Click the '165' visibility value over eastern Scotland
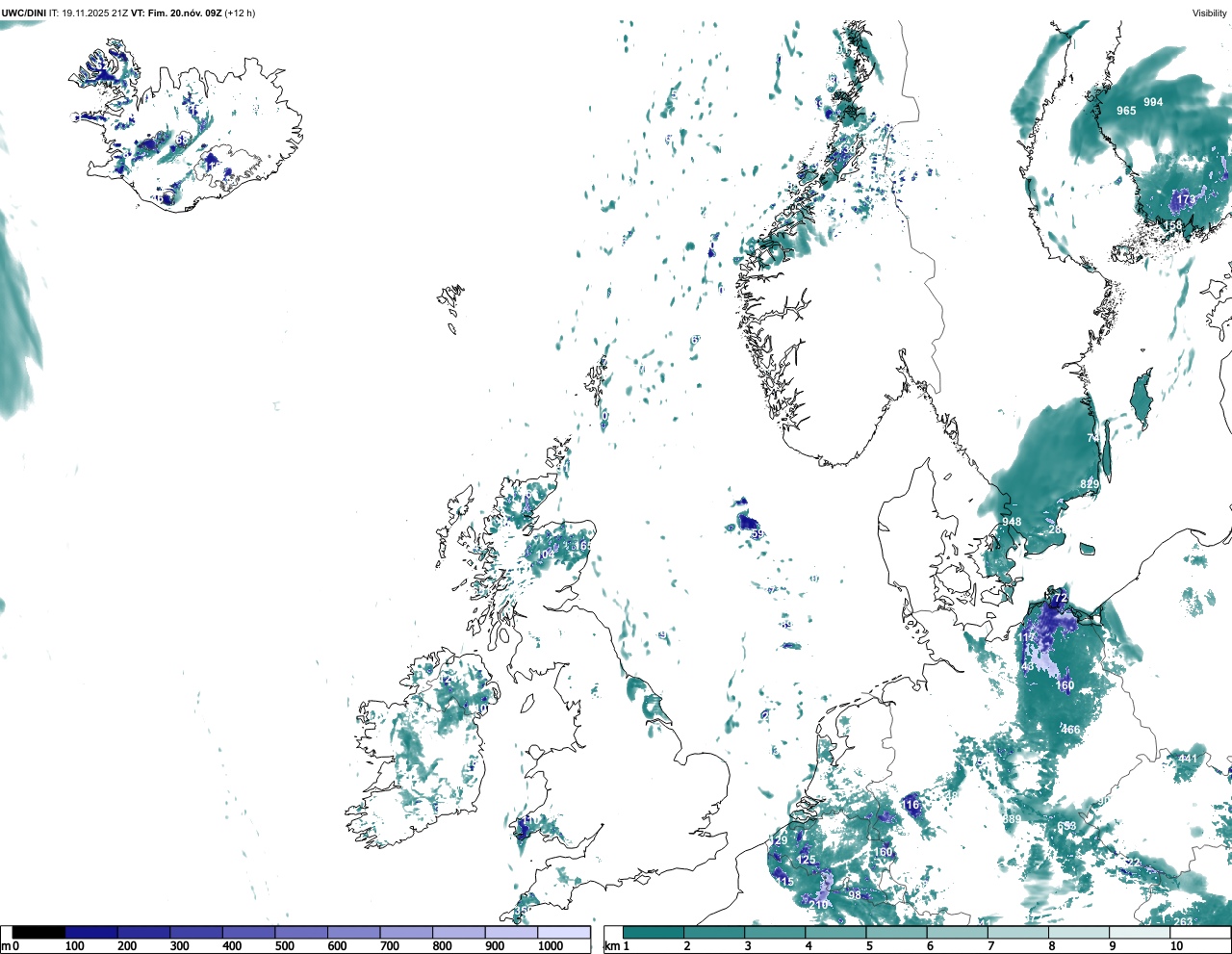Viewport: 1232px width, 954px height. coord(581,546)
